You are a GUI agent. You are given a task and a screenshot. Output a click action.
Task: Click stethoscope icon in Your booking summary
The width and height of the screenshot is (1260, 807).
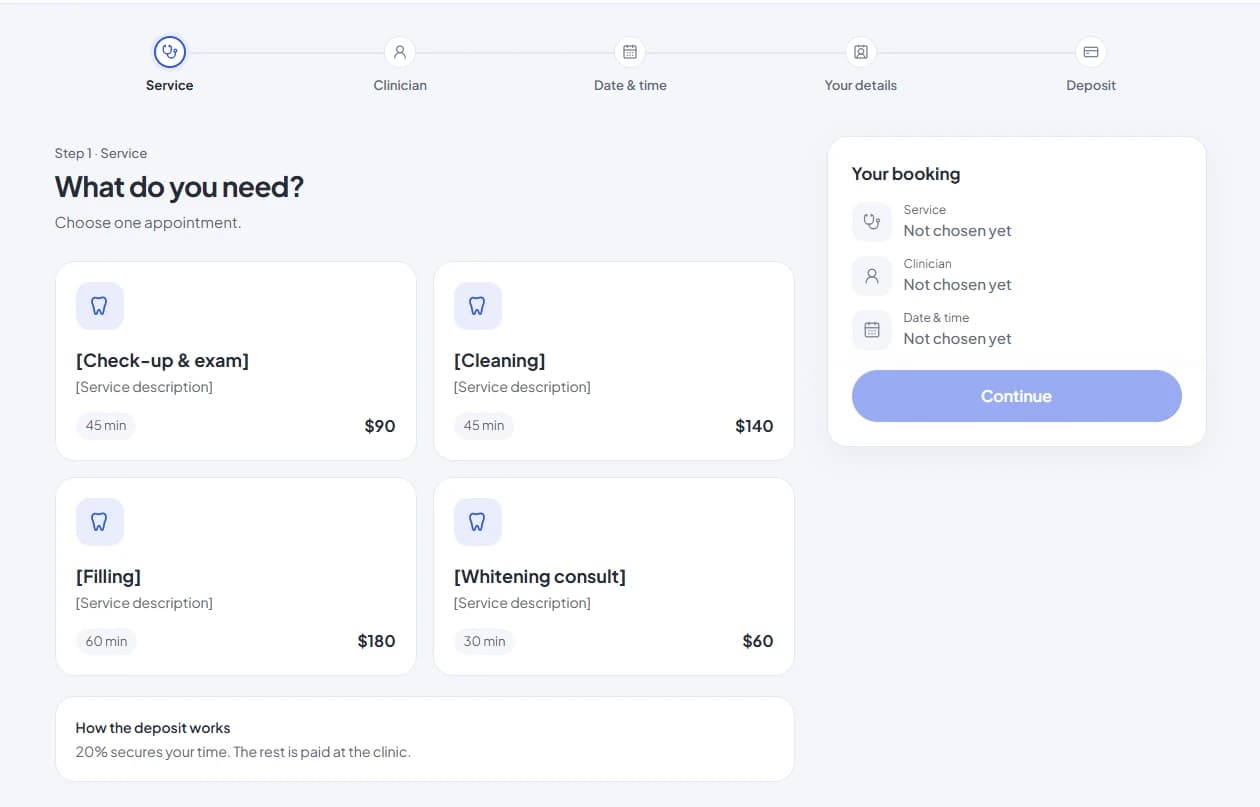872,222
